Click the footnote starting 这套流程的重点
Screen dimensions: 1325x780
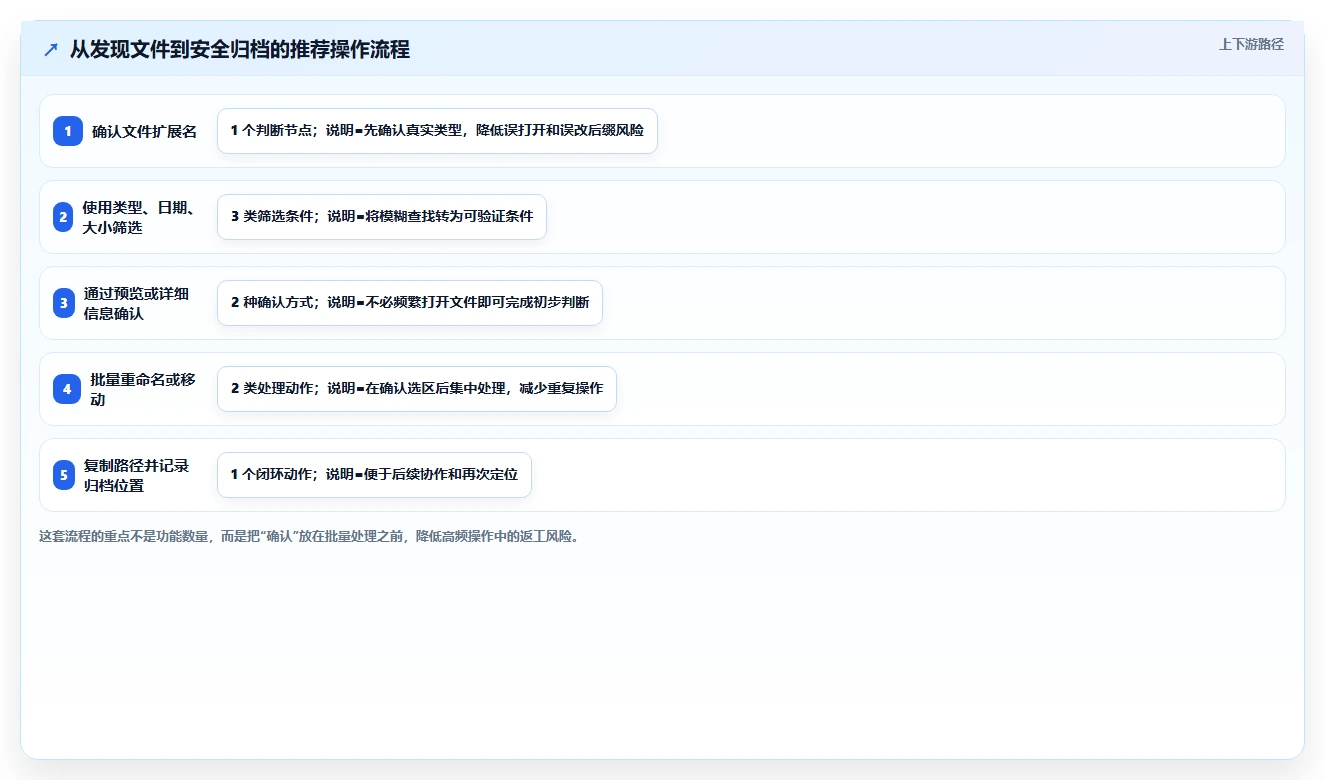309,536
